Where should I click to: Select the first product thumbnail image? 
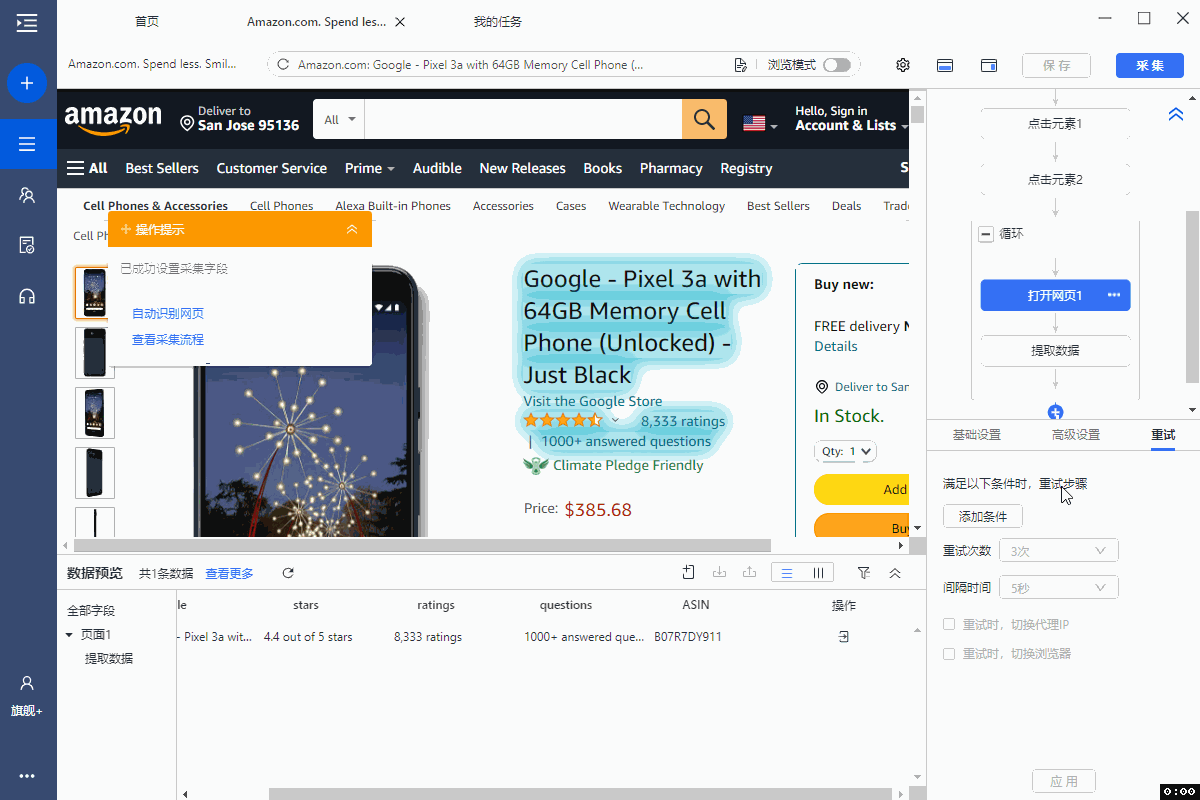[95, 293]
